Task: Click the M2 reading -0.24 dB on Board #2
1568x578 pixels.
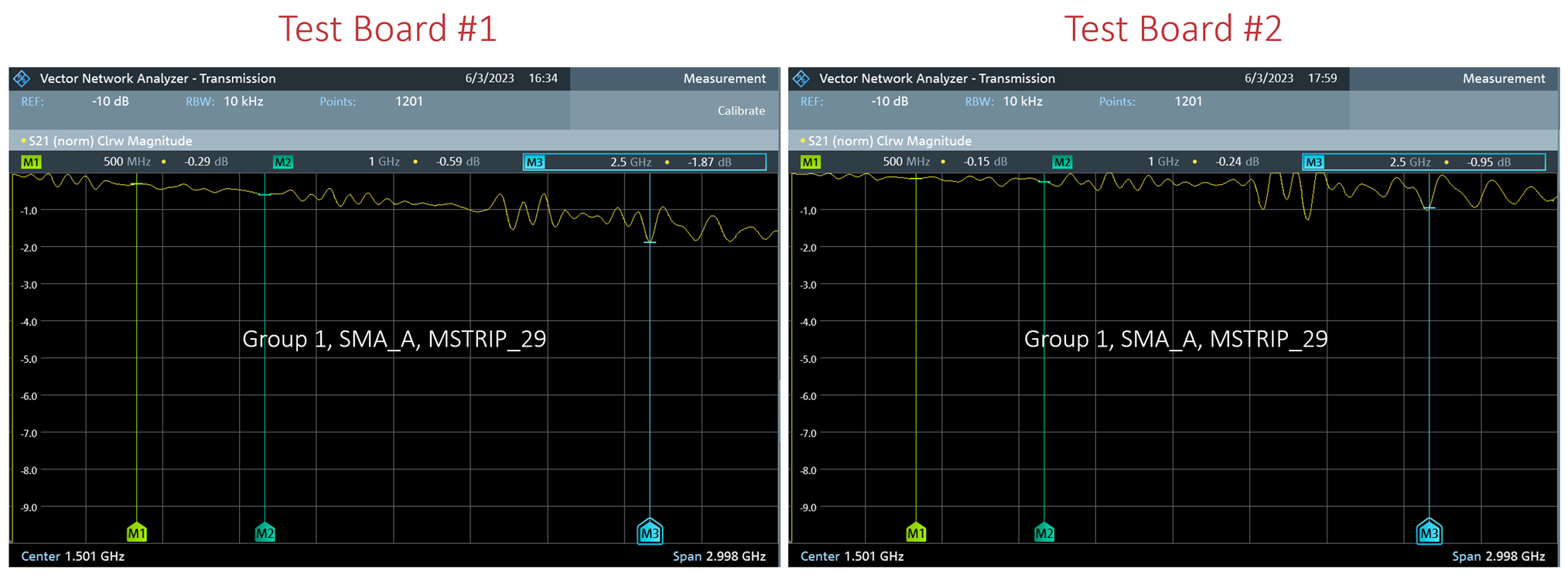Action: coord(1237,162)
